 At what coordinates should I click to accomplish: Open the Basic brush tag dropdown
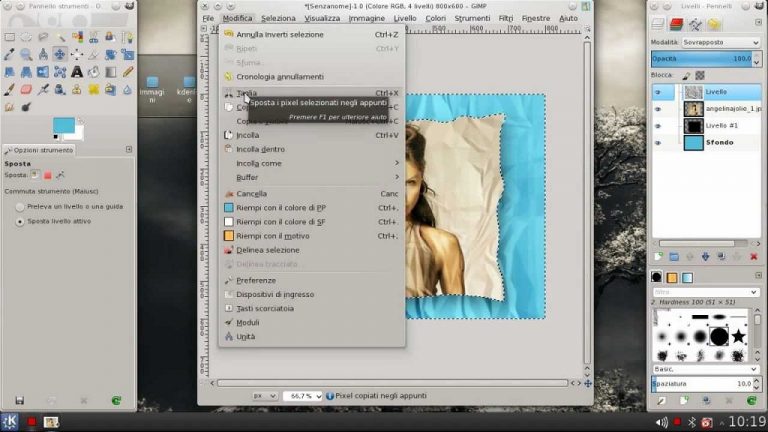(705, 369)
